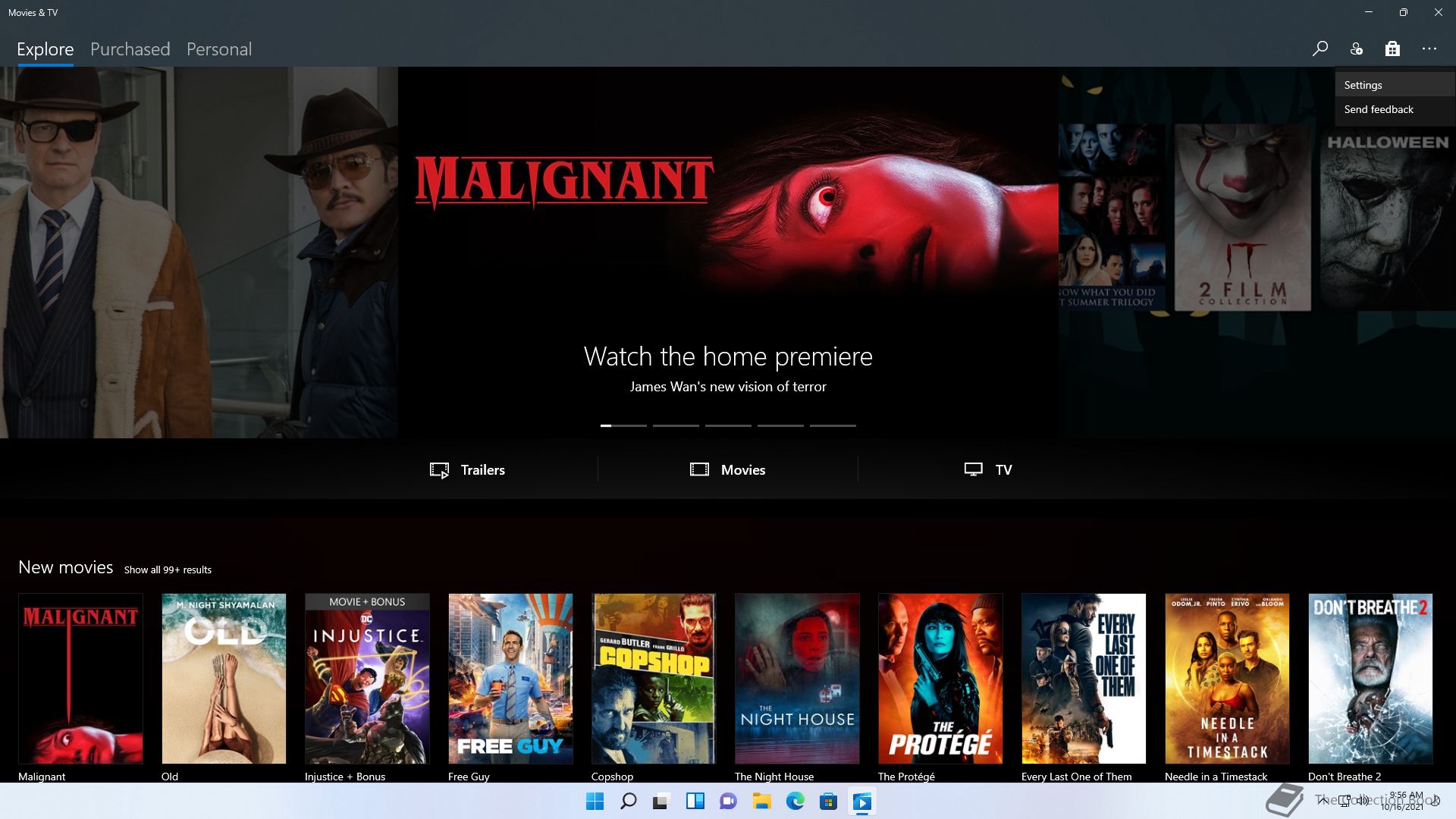Image resolution: width=1456 pixels, height=819 pixels.
Task: Open the Microsoft Store bag icon
Action: [x=1392, y=49]
